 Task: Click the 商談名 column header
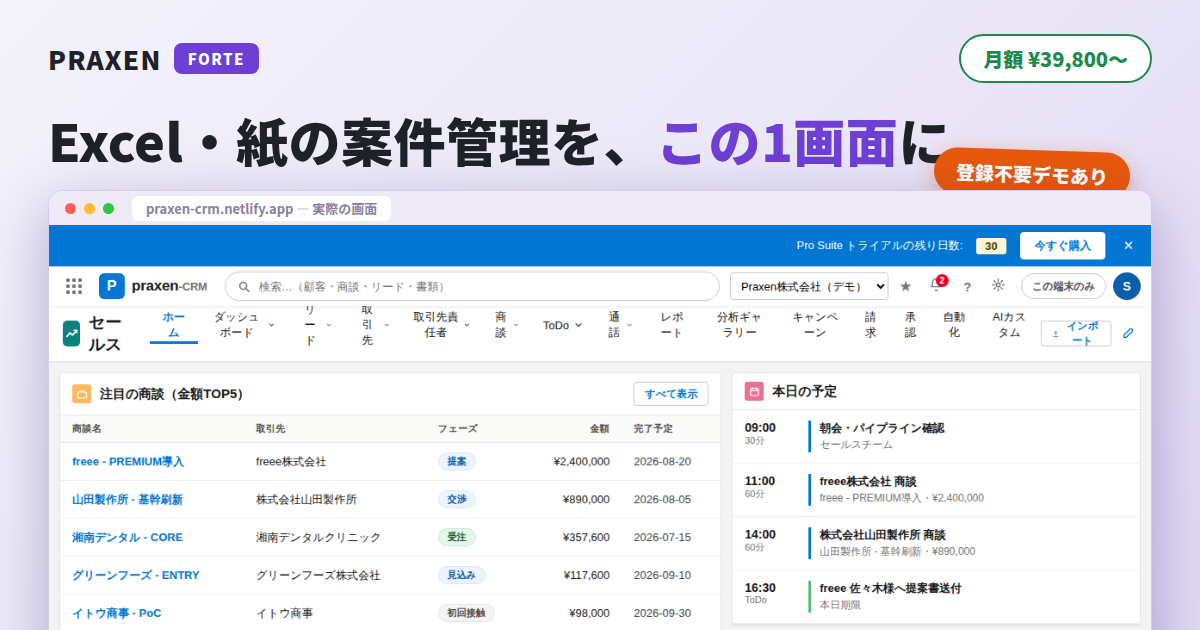[87, 428]
